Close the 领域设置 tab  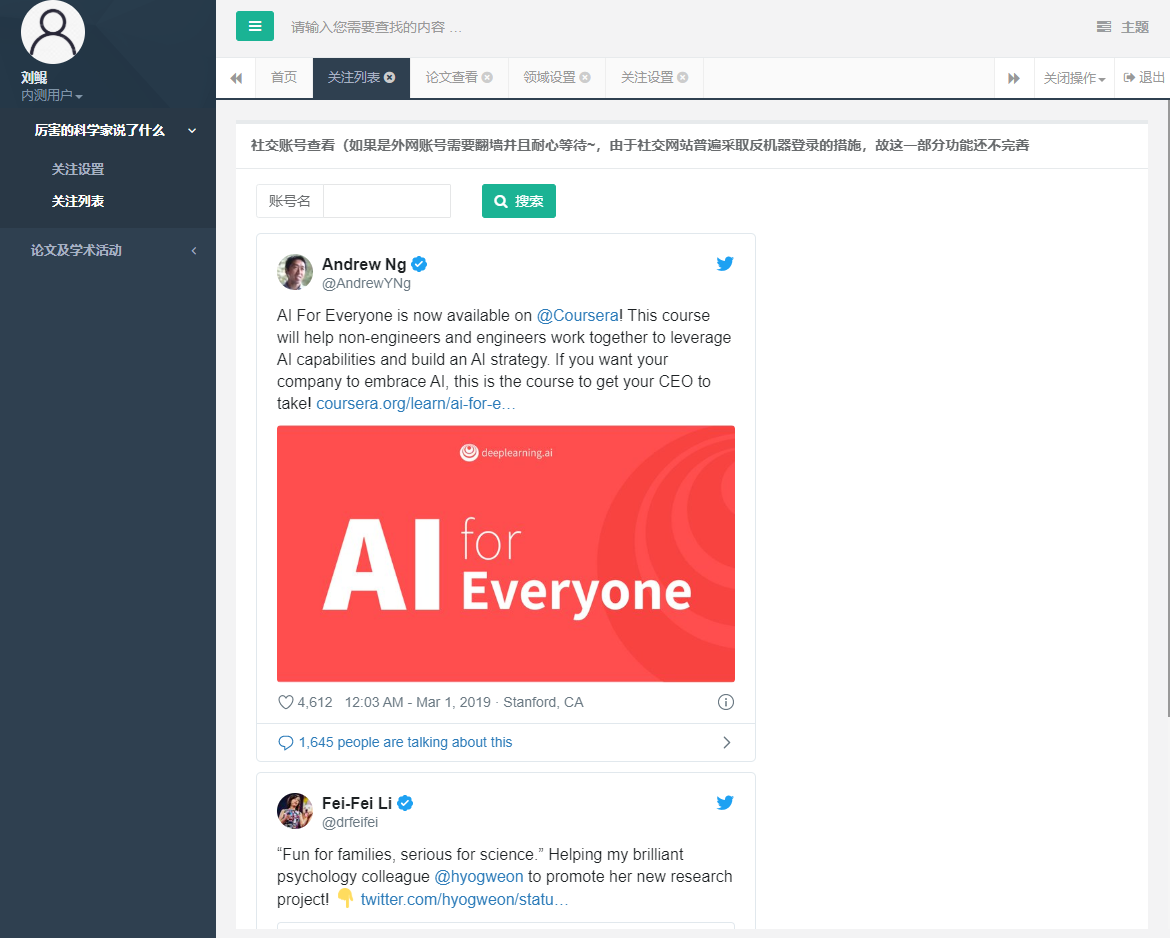585,78
